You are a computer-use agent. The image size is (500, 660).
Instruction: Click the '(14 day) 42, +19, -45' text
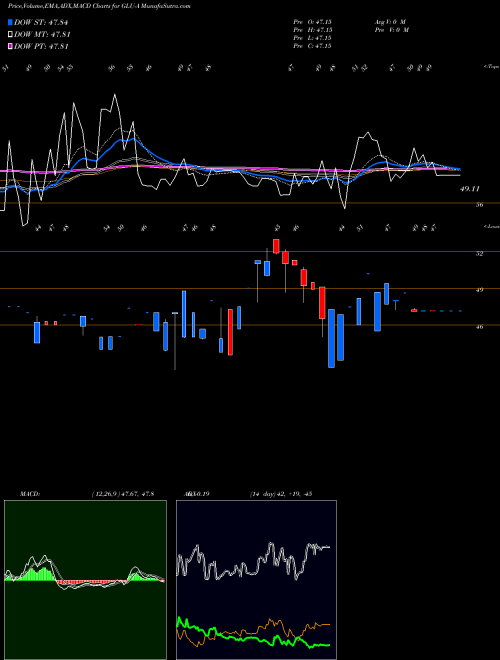(280, 494)
